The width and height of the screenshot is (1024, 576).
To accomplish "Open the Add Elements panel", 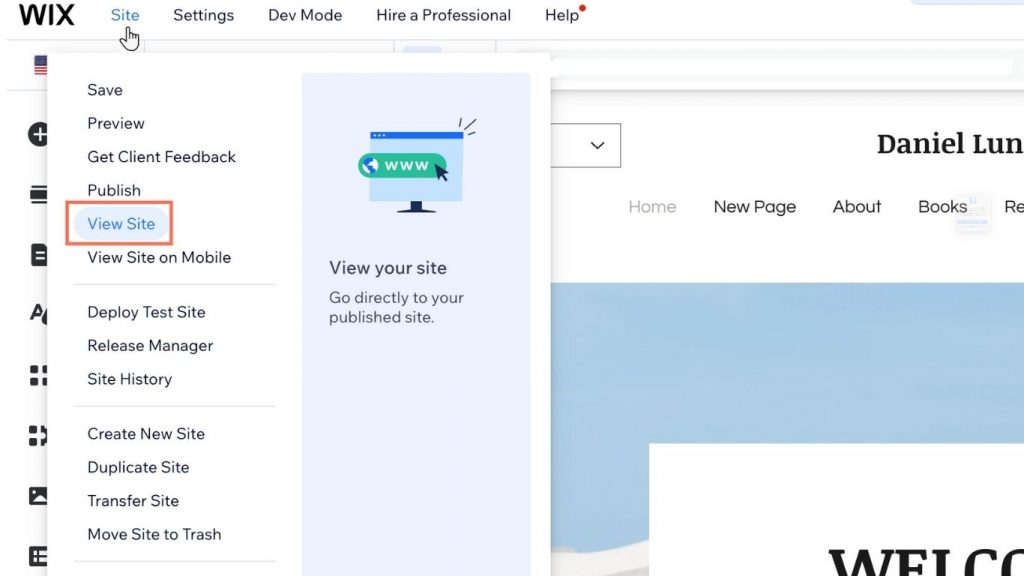I will click(x=40, y=133).
